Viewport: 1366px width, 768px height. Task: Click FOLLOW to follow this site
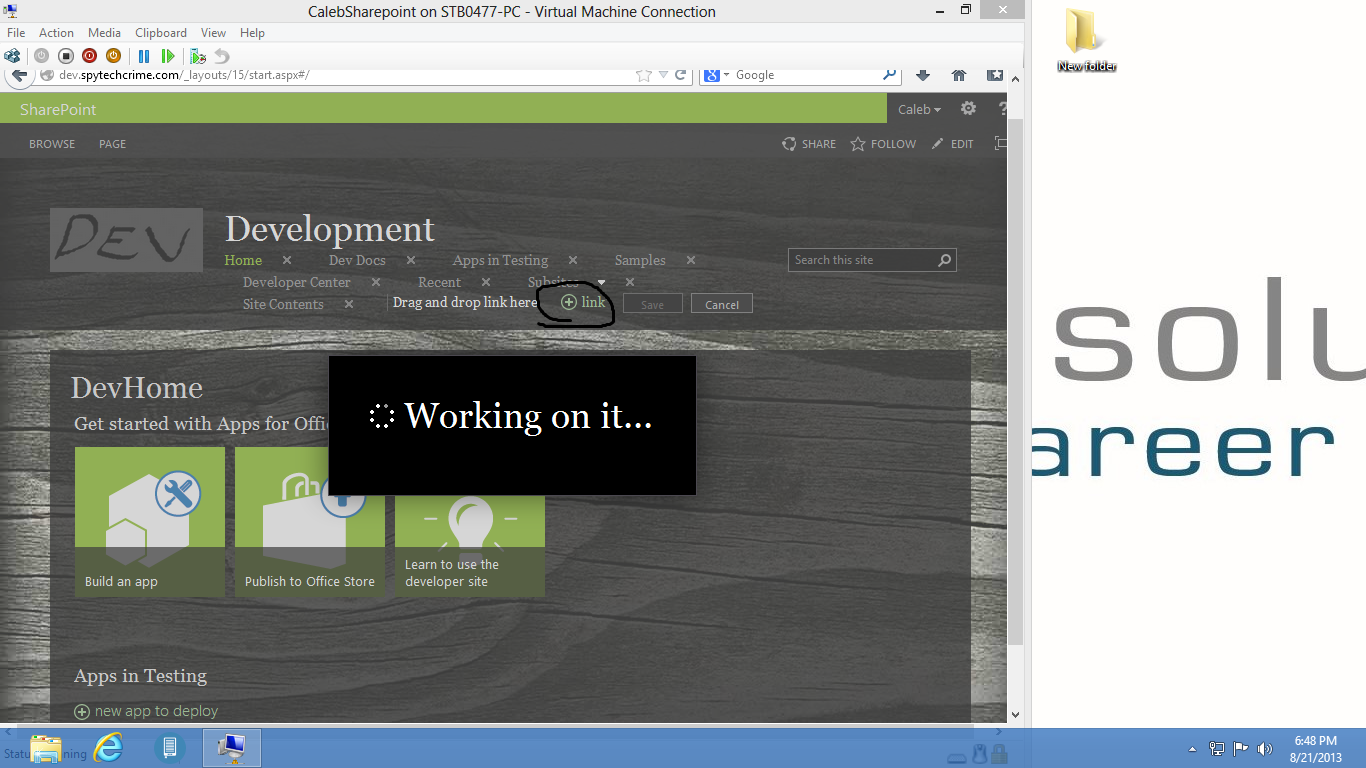(x=883, y=144)
